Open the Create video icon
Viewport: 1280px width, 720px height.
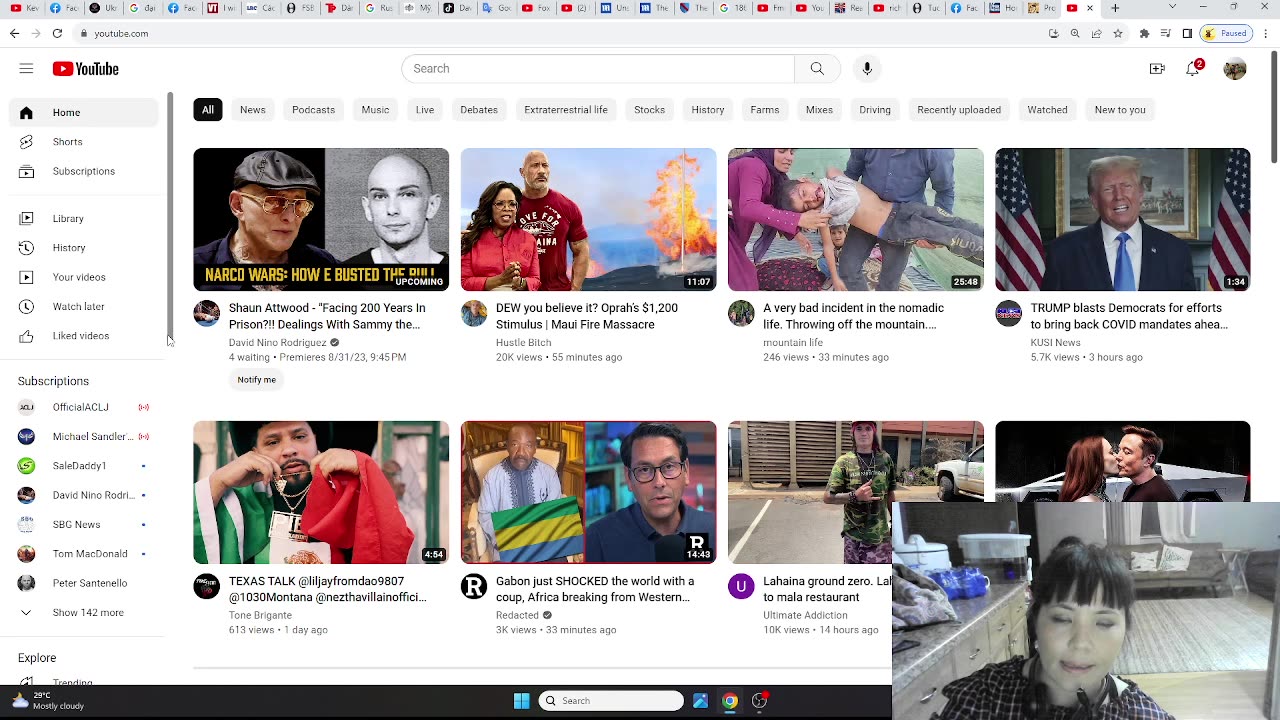(x=1157, y=68)
